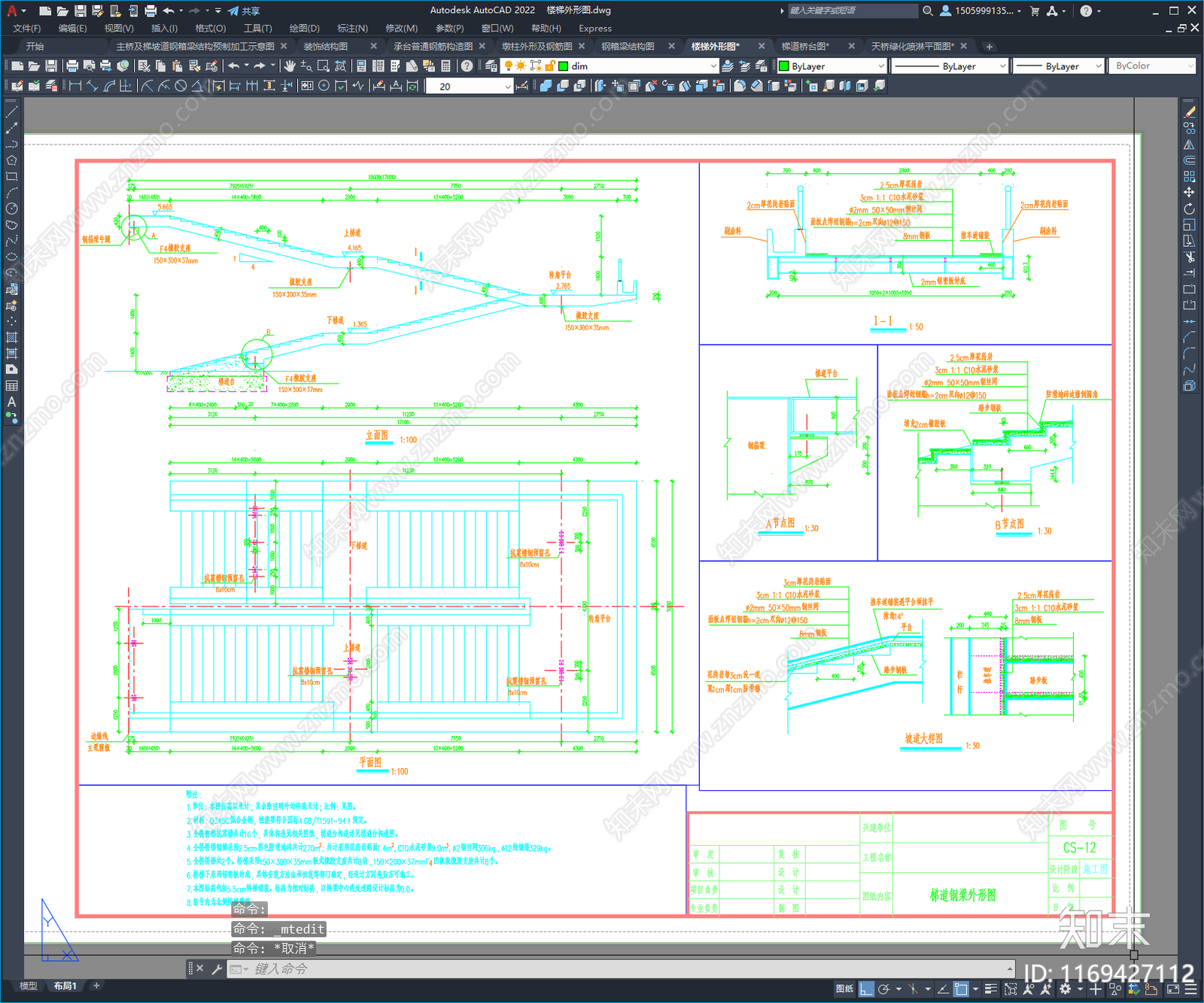This screenshot has width=1204, height=1003.
Task: Click the green ByLayer color swatch
Action: click(783, 66)
